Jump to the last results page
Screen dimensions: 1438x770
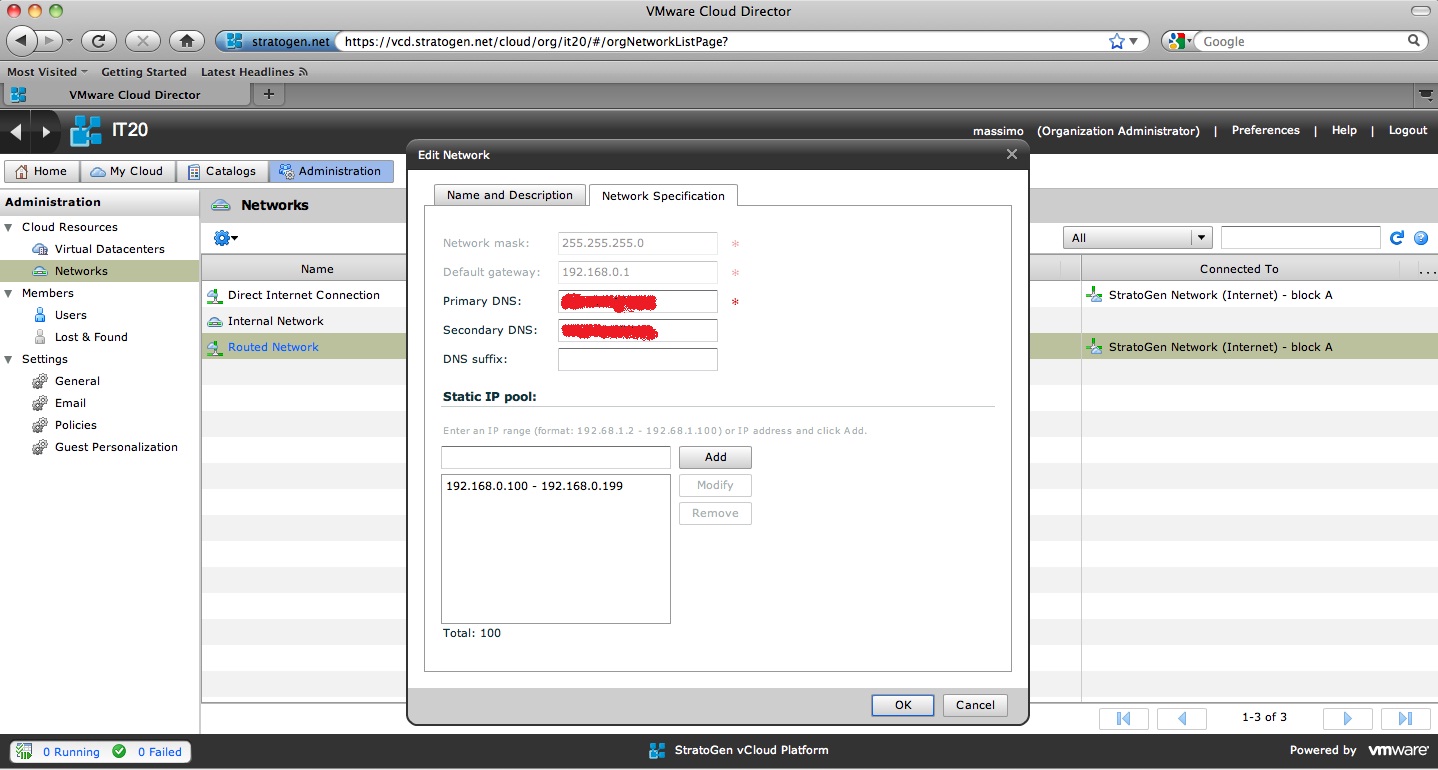[x=1405, y=718]
